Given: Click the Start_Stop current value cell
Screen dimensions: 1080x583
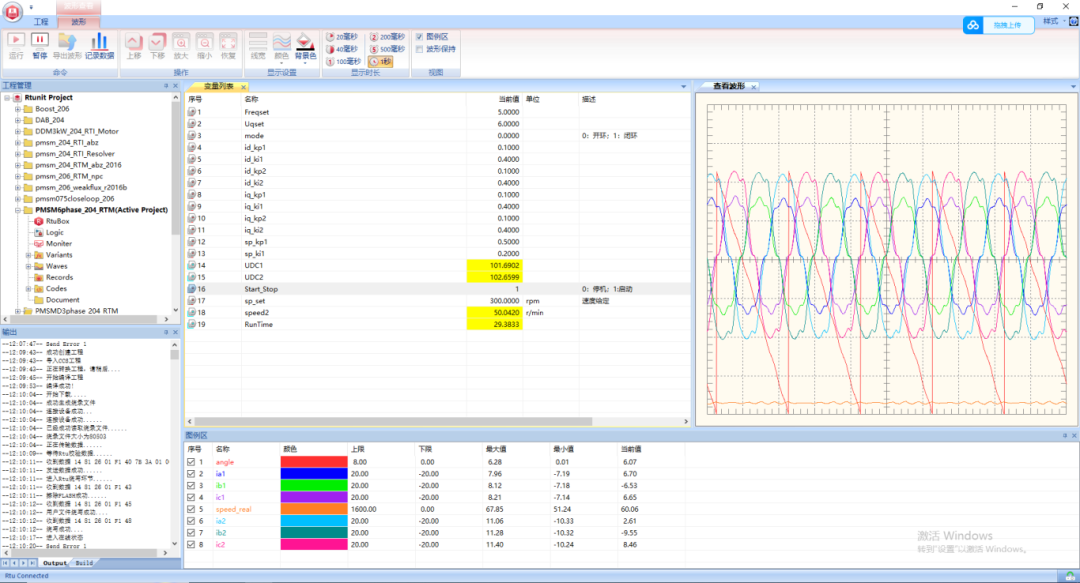Looking at the screenshot, I should click(493, 288).
